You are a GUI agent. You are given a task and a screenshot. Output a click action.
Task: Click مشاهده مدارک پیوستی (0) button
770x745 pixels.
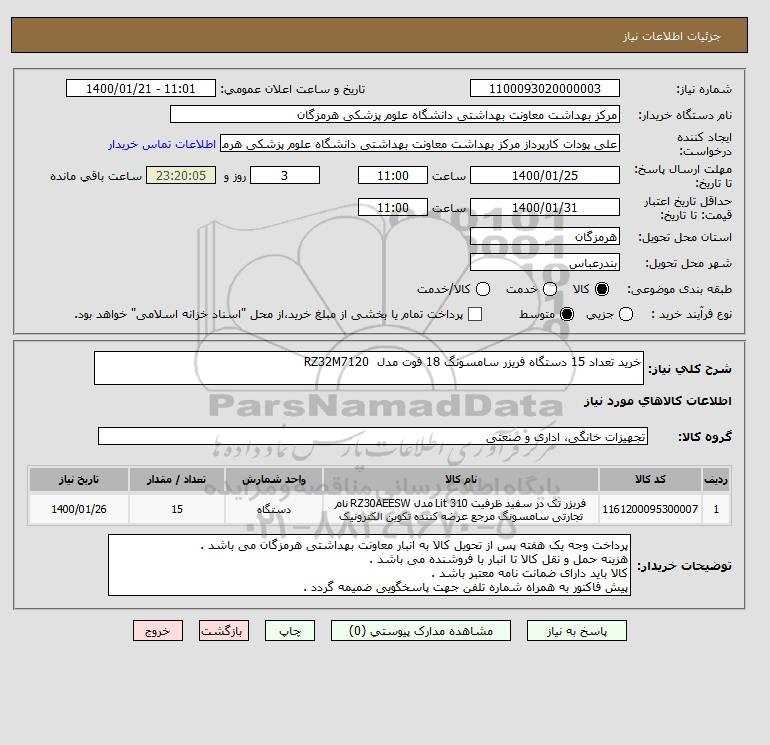pos(421,631)
